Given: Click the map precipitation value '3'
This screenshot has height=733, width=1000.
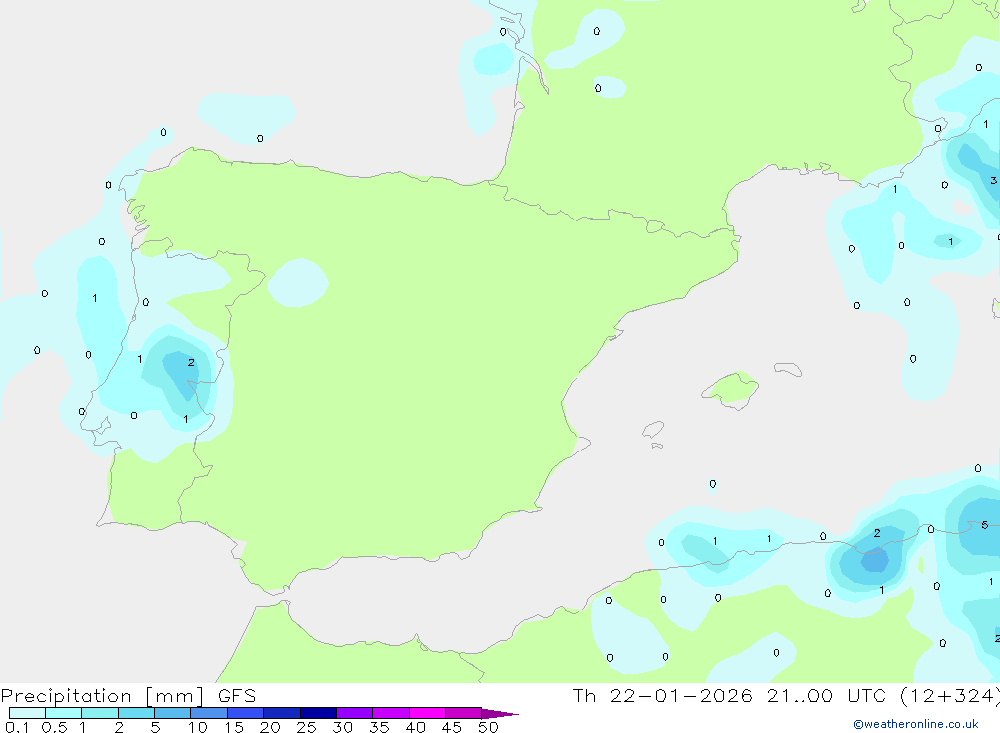Looking at the screenshot, I should pos(993,181).
